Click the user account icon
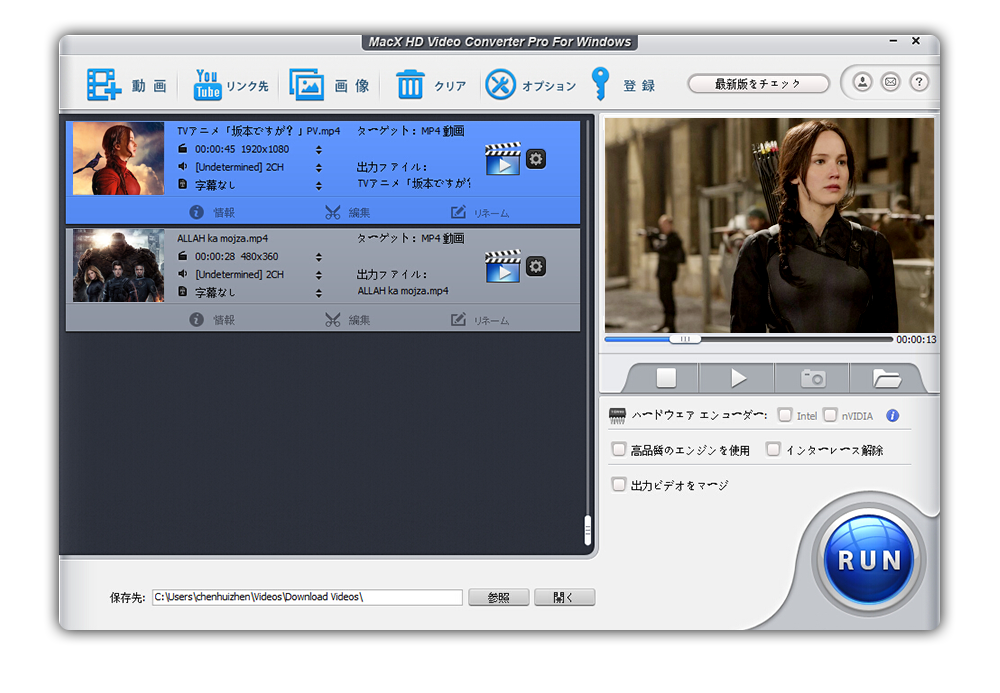1000x693 pixels. 862,82
